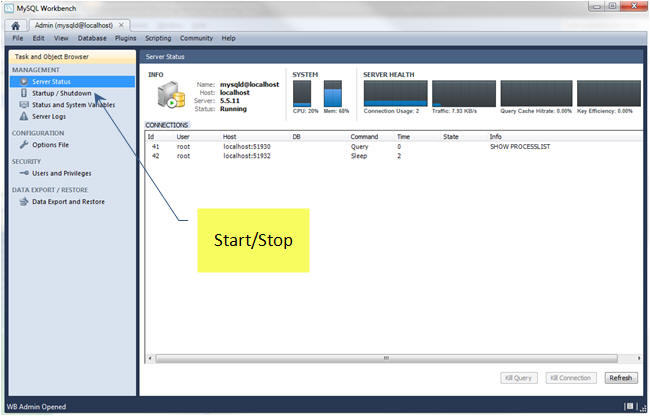Click the Traffic graph
The width and height of the screenshot is (650, 416).
point(464,93)
